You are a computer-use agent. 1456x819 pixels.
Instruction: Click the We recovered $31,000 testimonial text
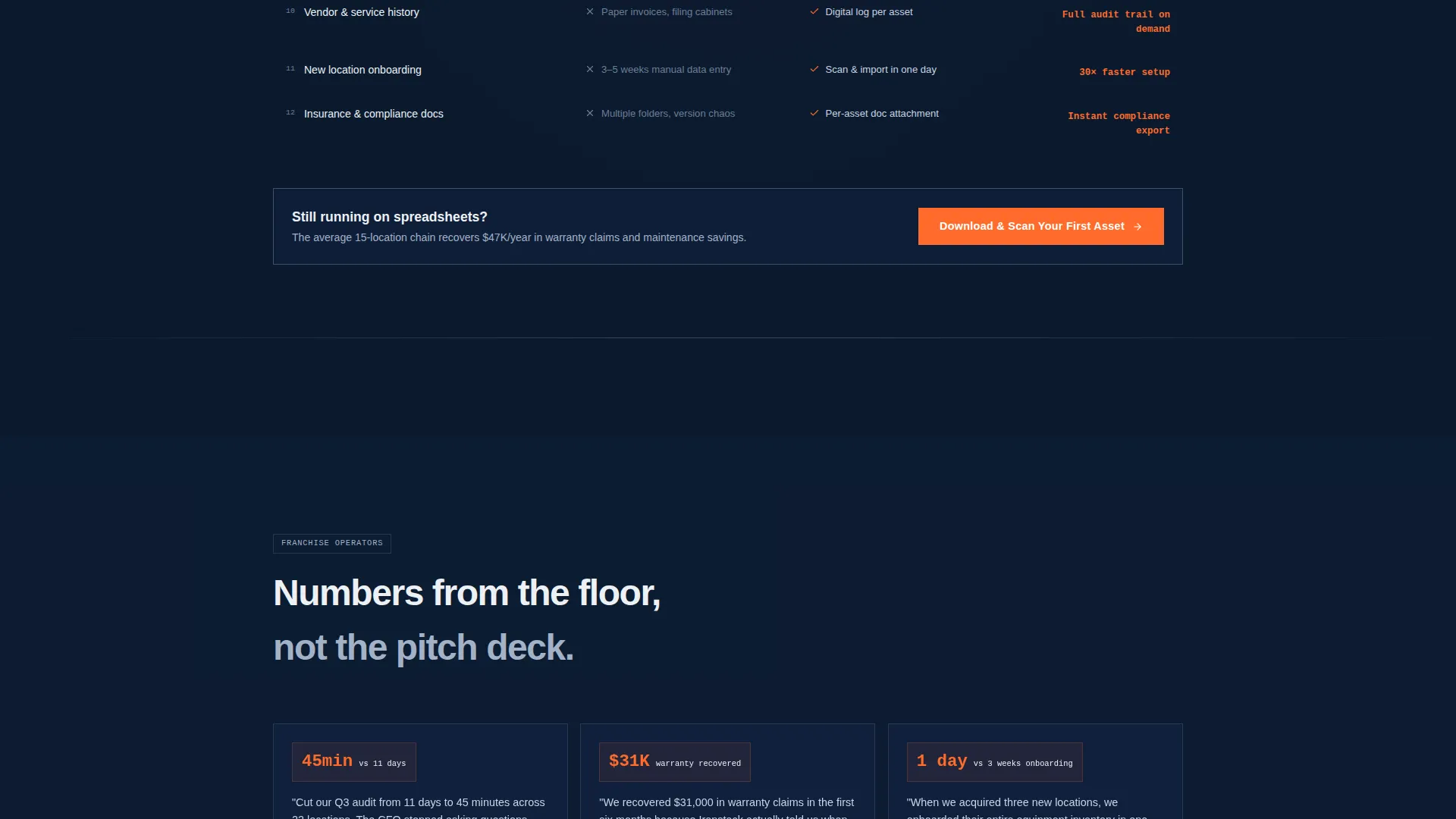tap(726, 808)
